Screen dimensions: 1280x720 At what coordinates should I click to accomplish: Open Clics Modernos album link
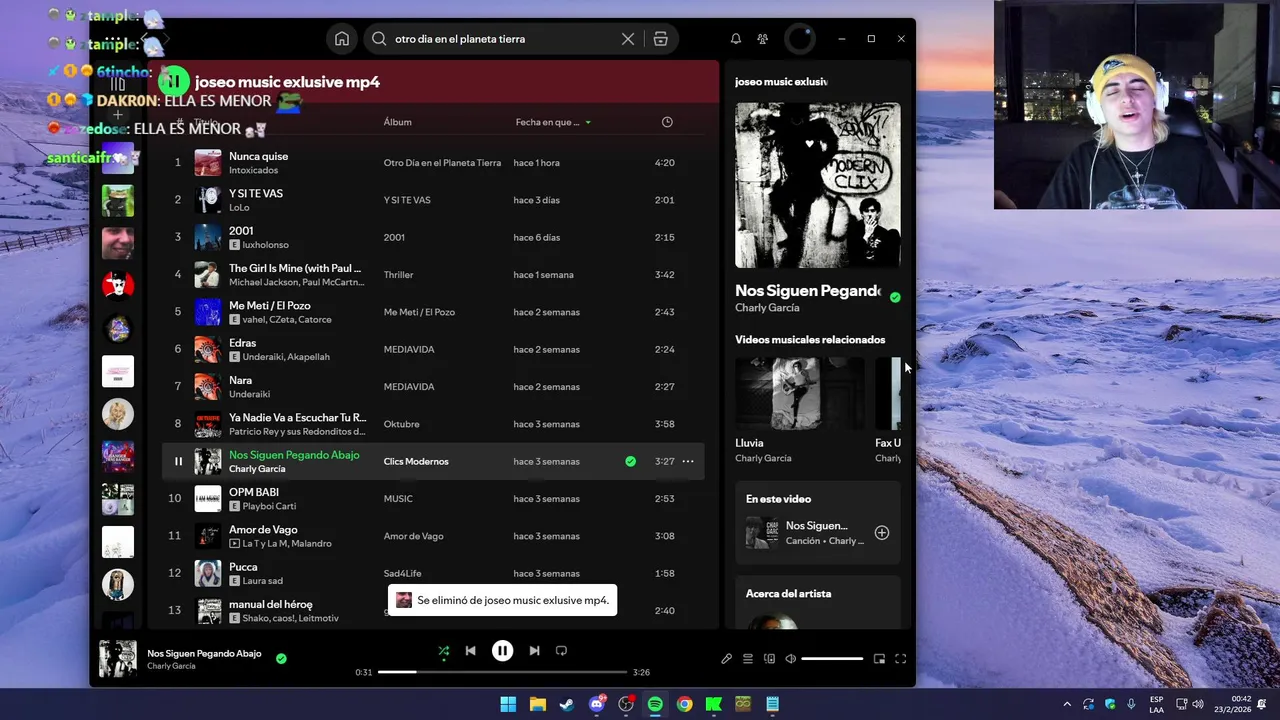tap(416, 461)
